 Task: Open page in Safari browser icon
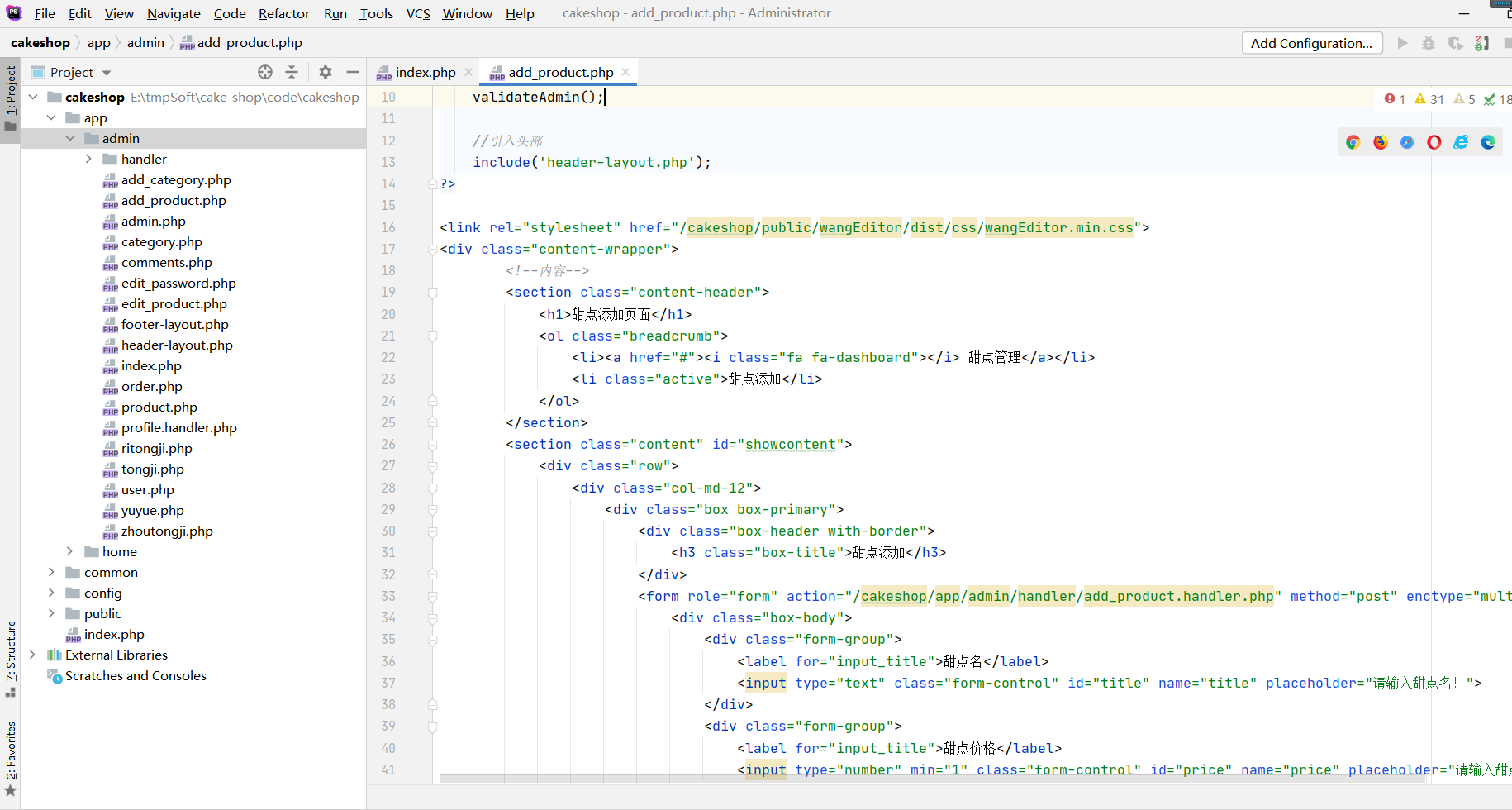(1407, 142)
